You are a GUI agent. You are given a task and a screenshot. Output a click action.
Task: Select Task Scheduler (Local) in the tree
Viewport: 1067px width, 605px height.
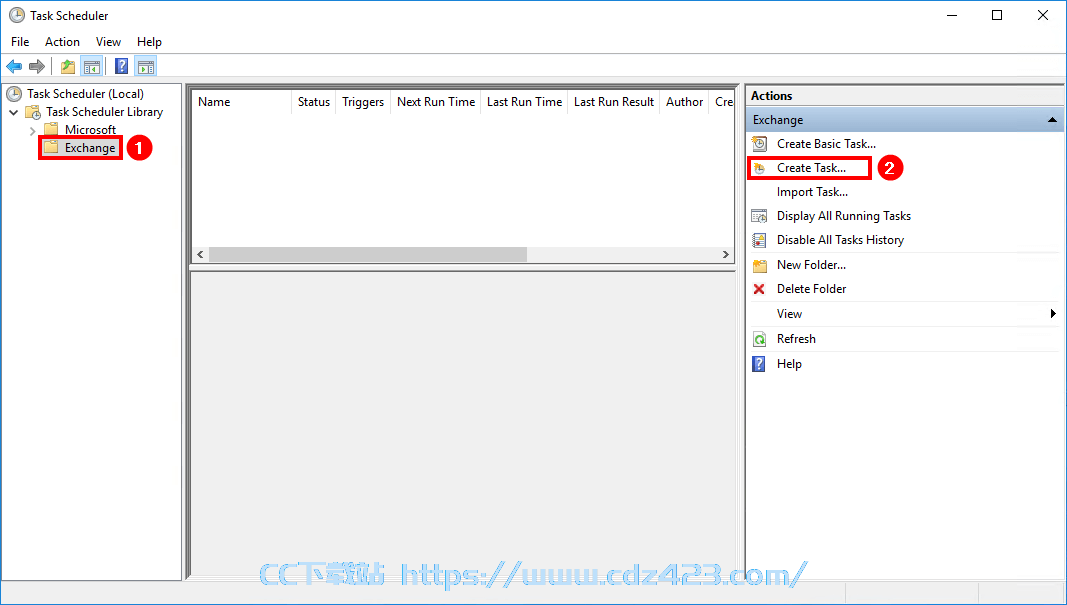(x=86, y=94)
